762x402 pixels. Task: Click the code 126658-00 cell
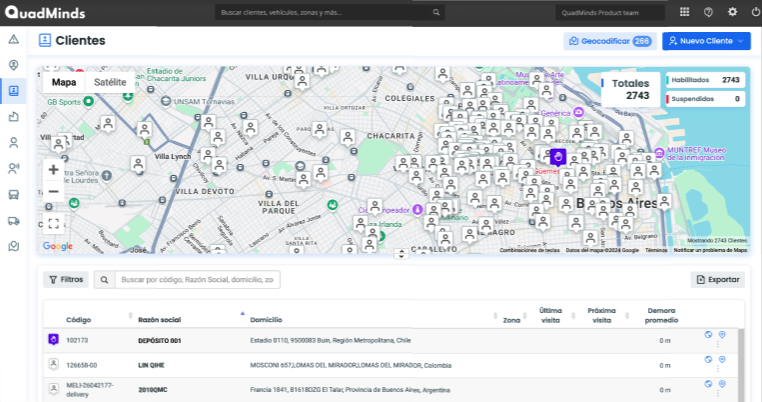coord(82,366)
